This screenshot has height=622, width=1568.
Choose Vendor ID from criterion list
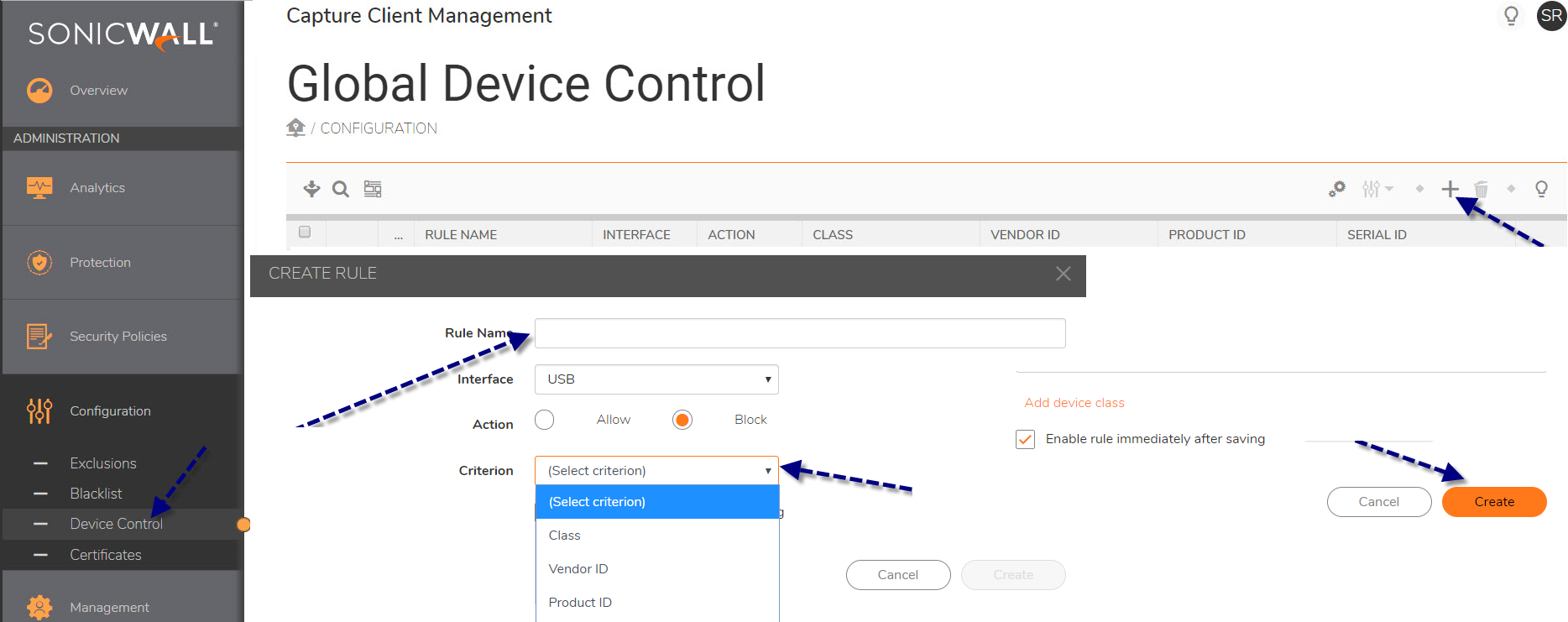click(578, 569)
